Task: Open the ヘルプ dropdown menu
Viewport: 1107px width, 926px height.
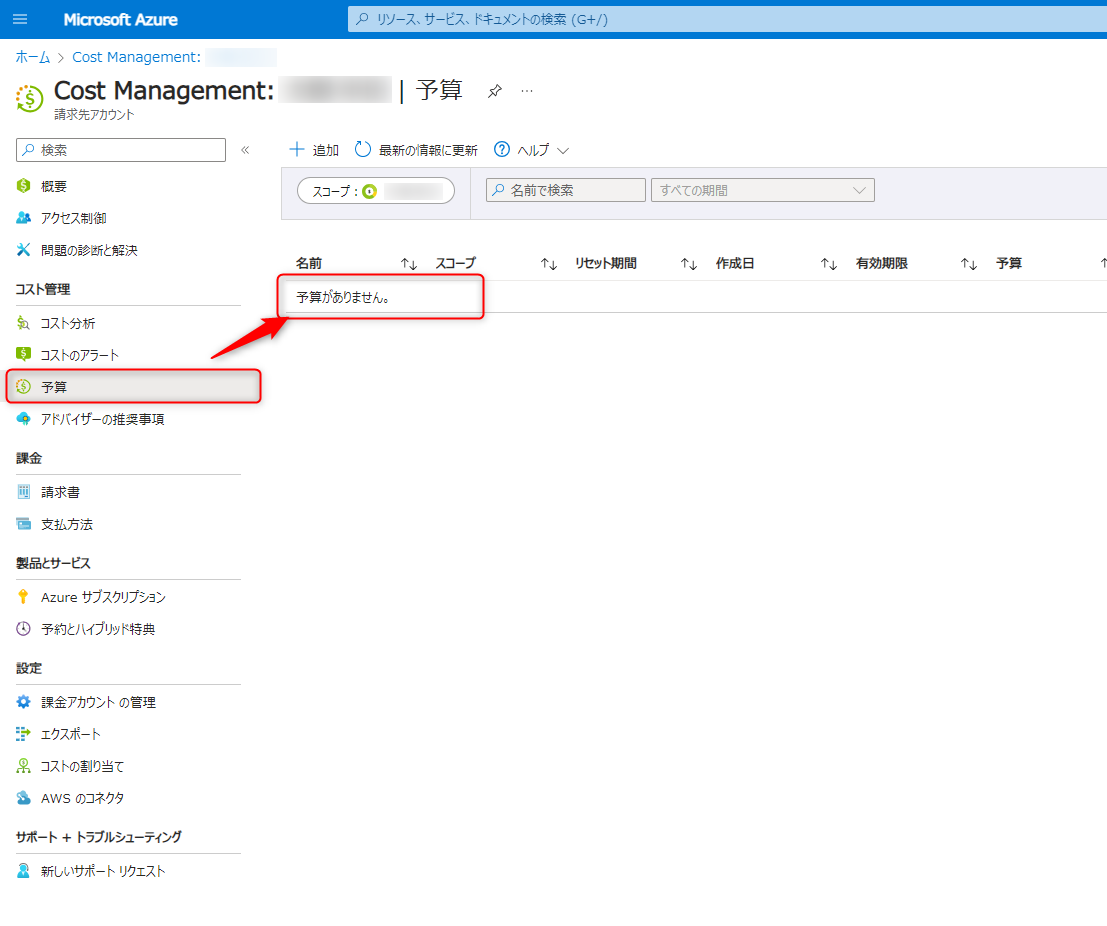Action: 532,150
